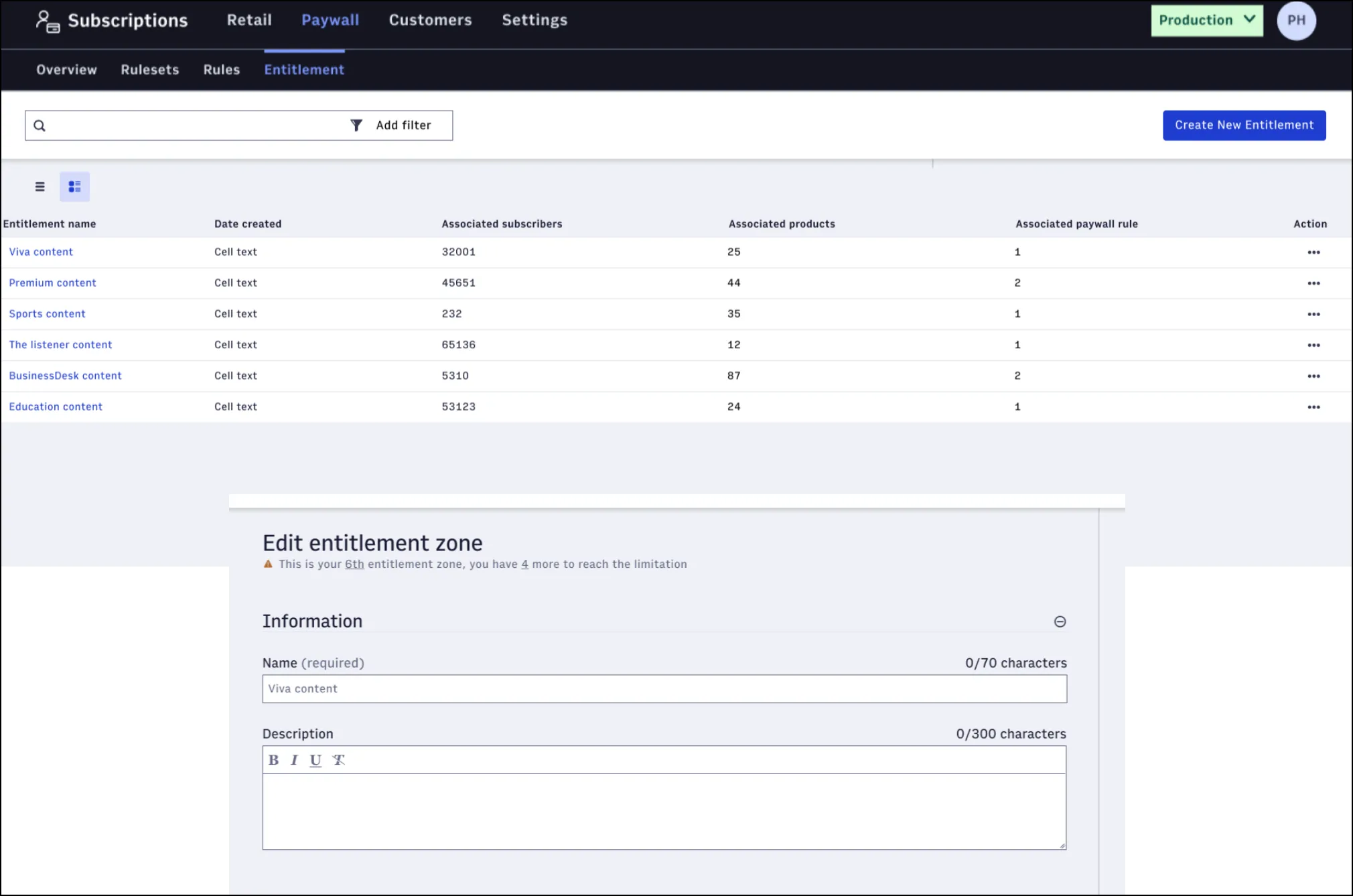
Task: Click the warning triangle icon
Action: click(x=268, y=564)
